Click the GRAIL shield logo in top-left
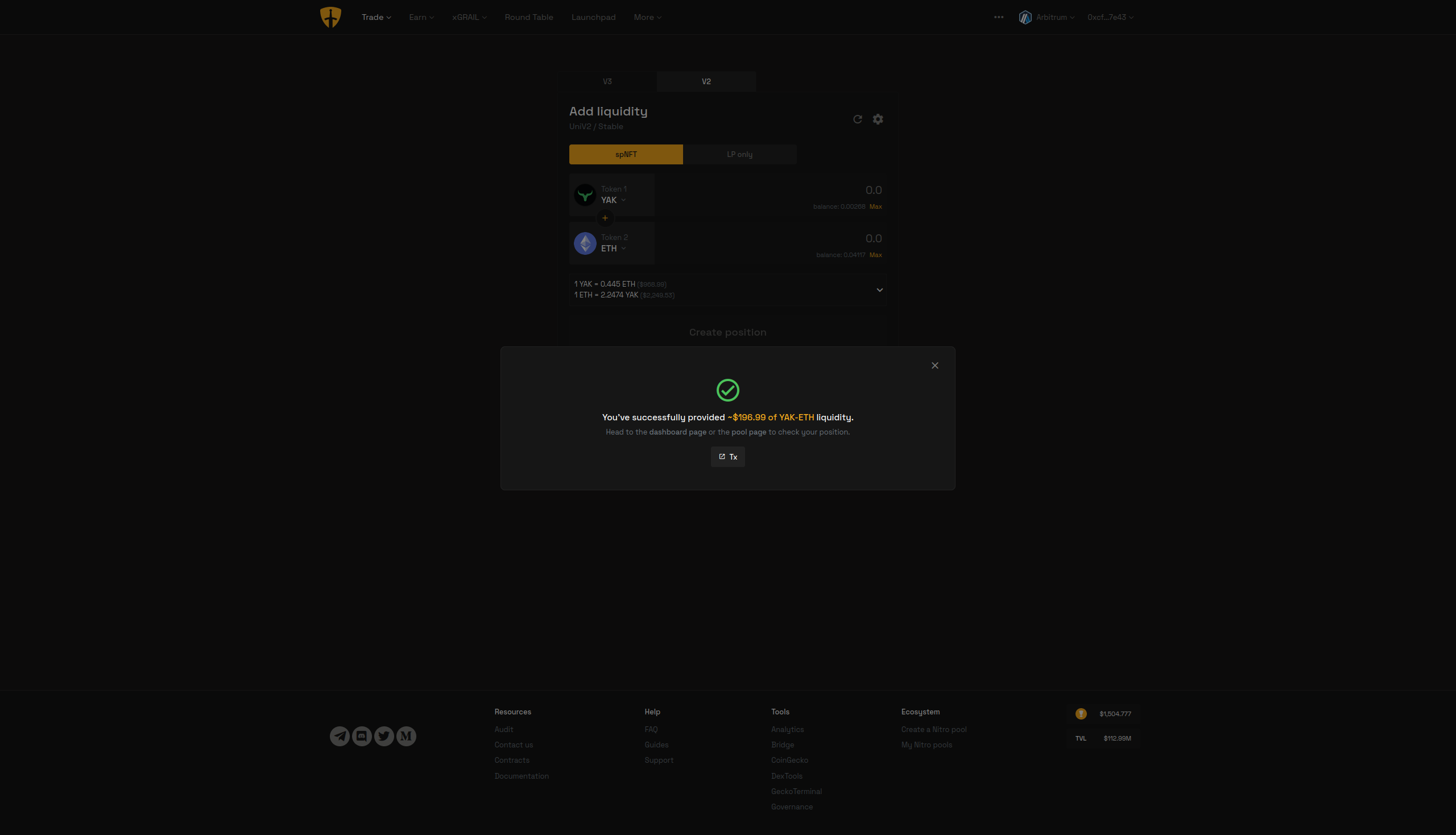Screen dimensions: 1456x835 (x=330, y=17)
